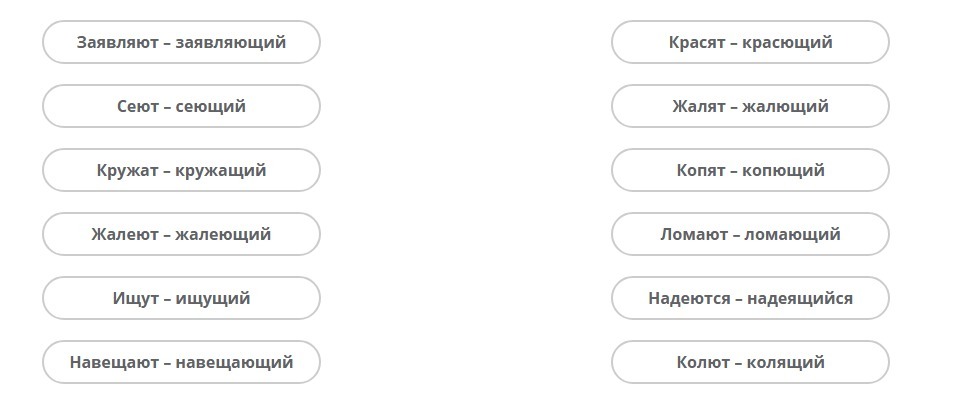
Task: Pick the 'Жалеют – жалеющий' pair
Action: click(181, 234)
